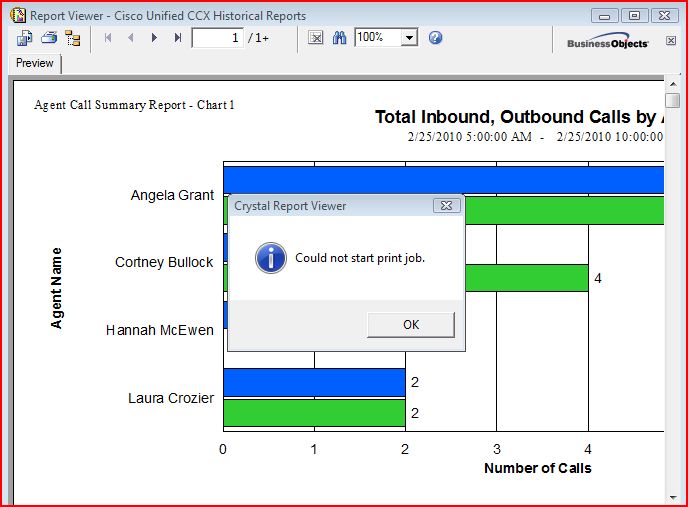Click the vertical scrollbar thumb
Screen dimensions: 688x507
[x=673, y=100]
